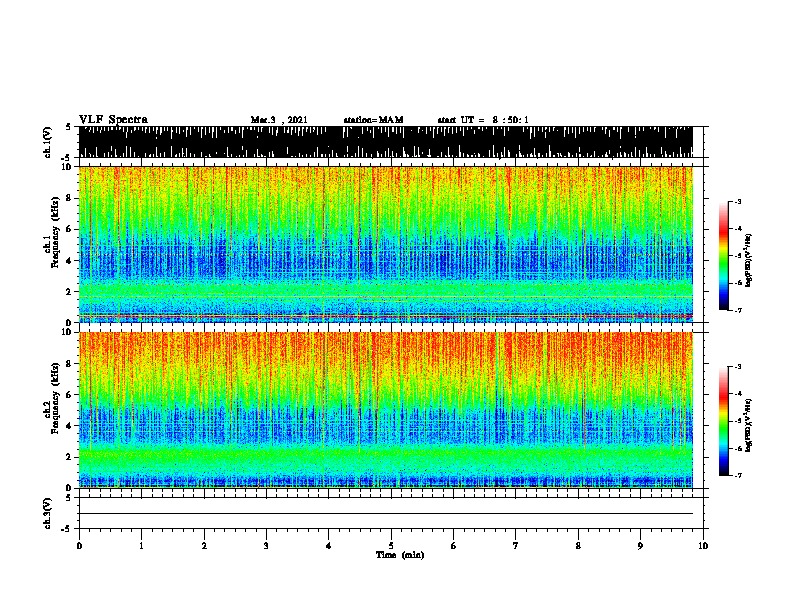Click time axis tick label 5

point(391,546)
